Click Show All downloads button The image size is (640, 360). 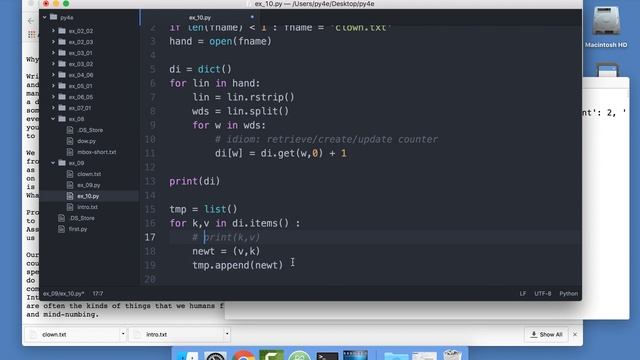[x=546, y=334]
